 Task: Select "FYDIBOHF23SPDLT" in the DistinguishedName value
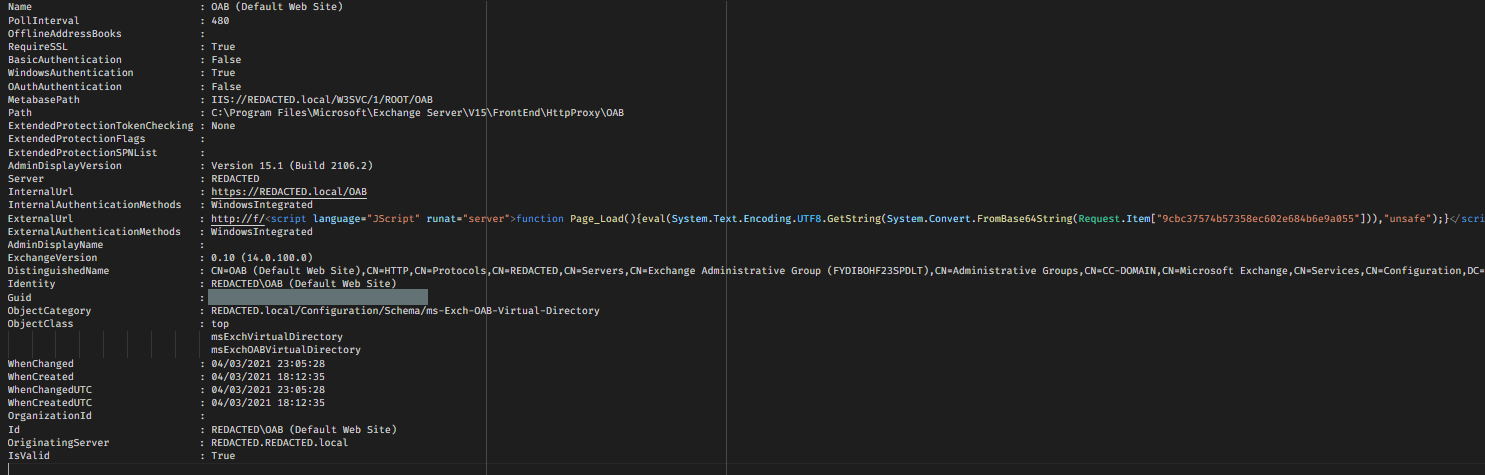pos(881,271)
